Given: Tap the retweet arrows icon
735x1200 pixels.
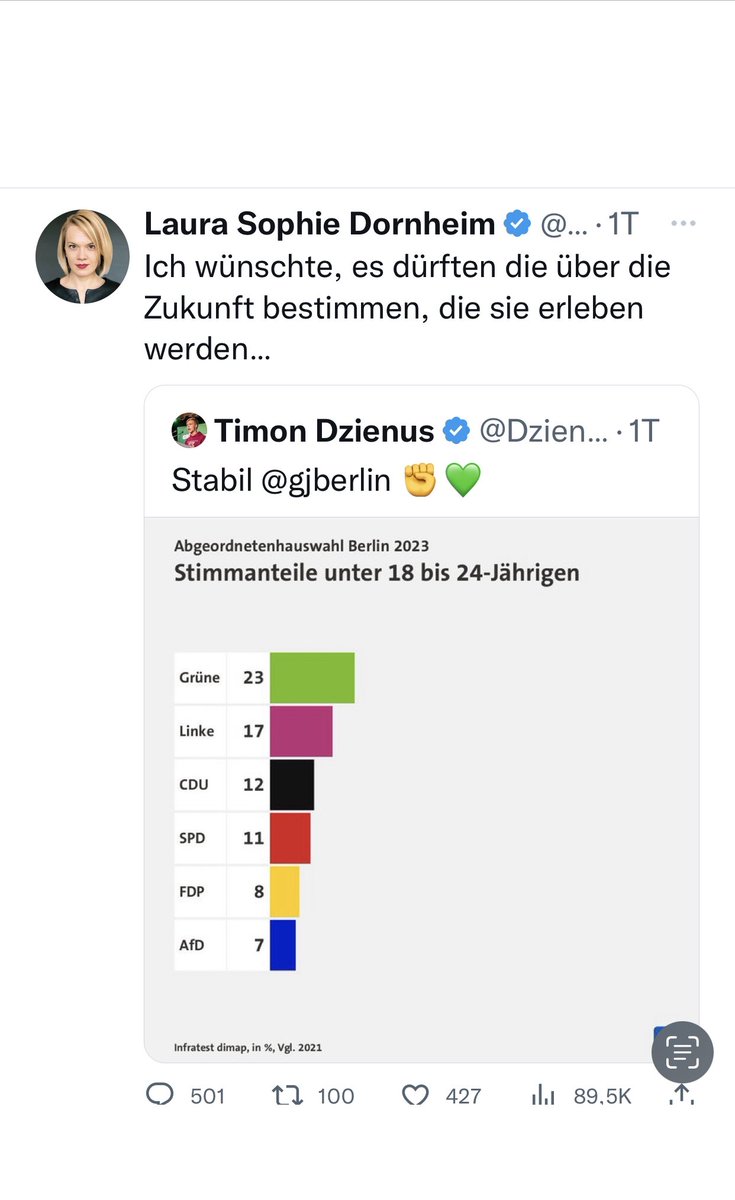Looking at the screenshot, I should tap(287, 1096).
